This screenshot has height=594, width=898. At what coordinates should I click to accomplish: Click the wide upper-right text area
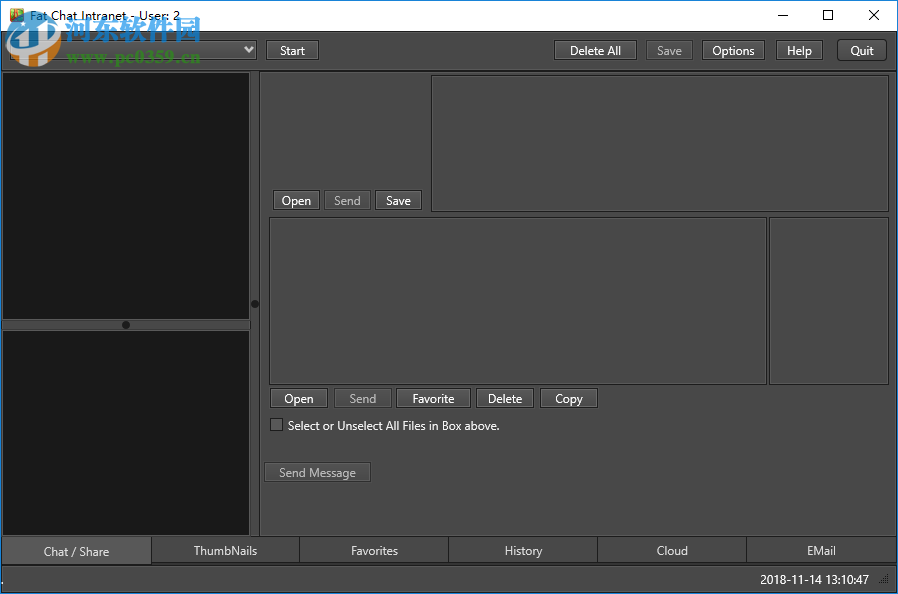[660, 143]
